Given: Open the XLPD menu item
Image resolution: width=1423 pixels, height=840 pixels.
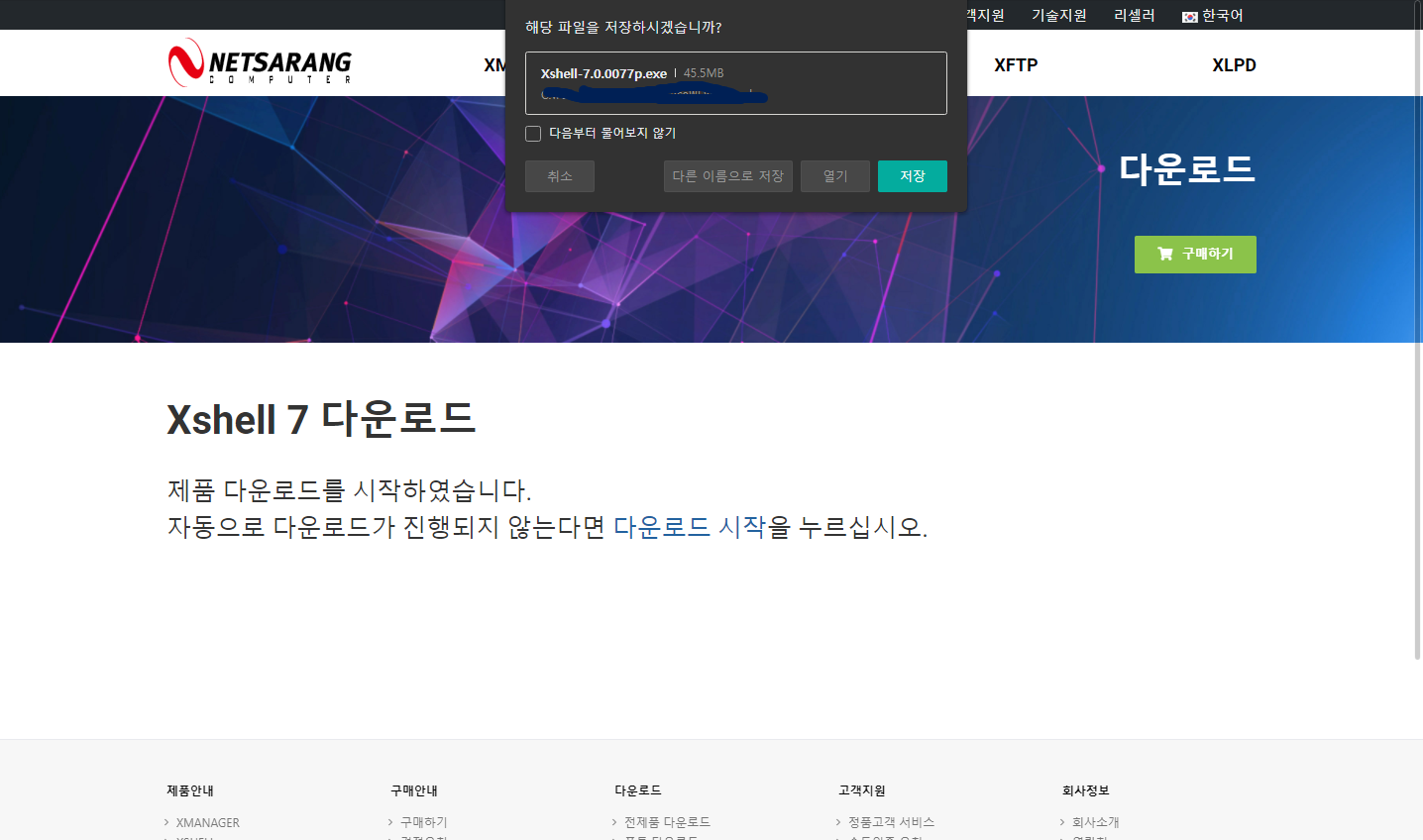Looking at the screenshot, I should (x=1234, y=65).
